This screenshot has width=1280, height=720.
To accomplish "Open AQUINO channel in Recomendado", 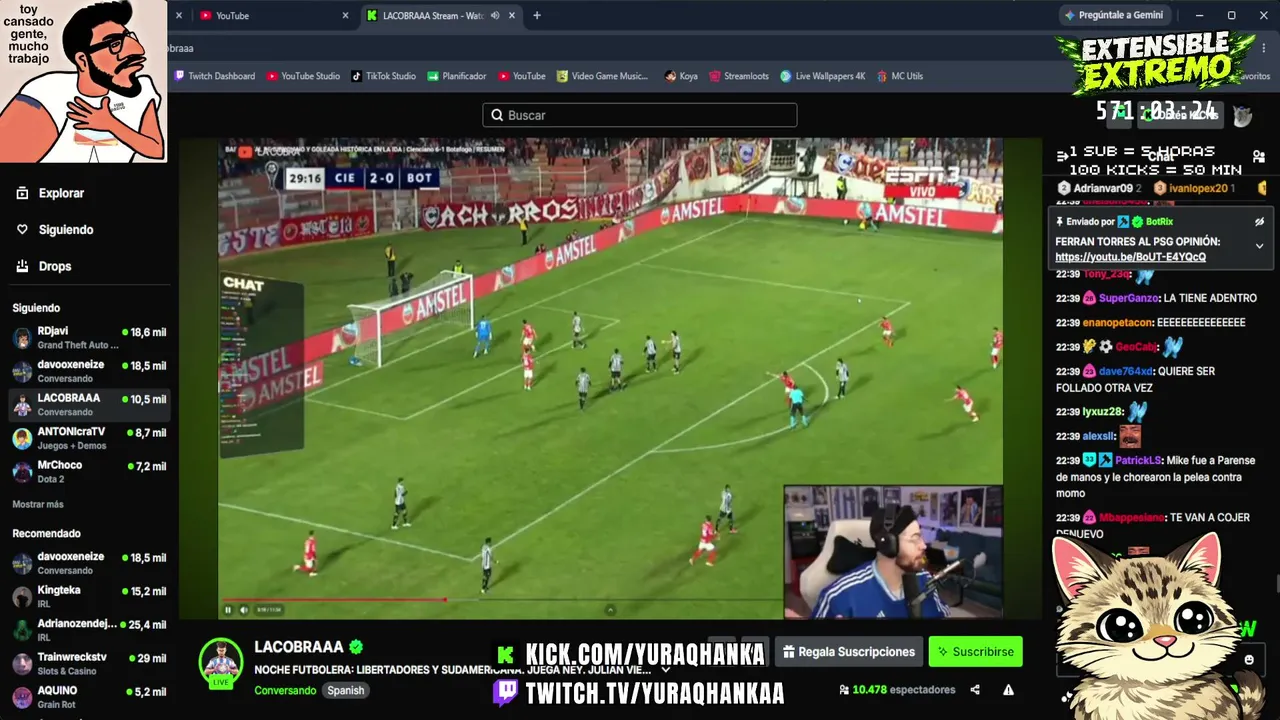I will pyautogui.click(x=88, y=697).
